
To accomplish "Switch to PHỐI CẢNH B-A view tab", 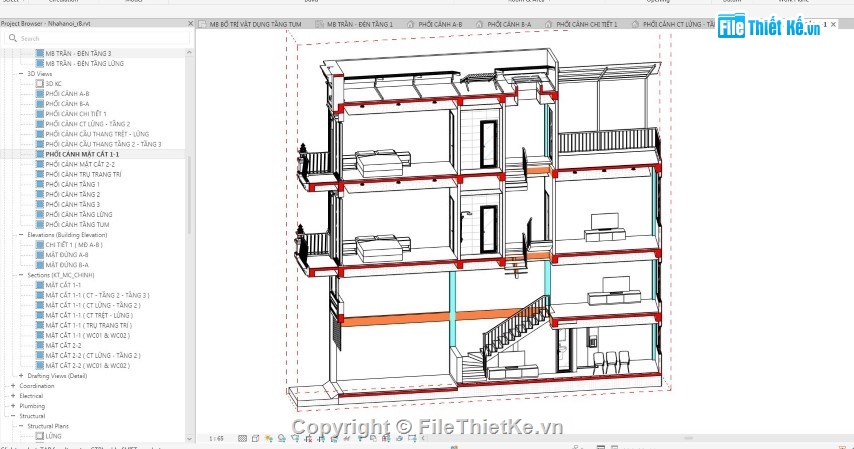I will 503,24.
